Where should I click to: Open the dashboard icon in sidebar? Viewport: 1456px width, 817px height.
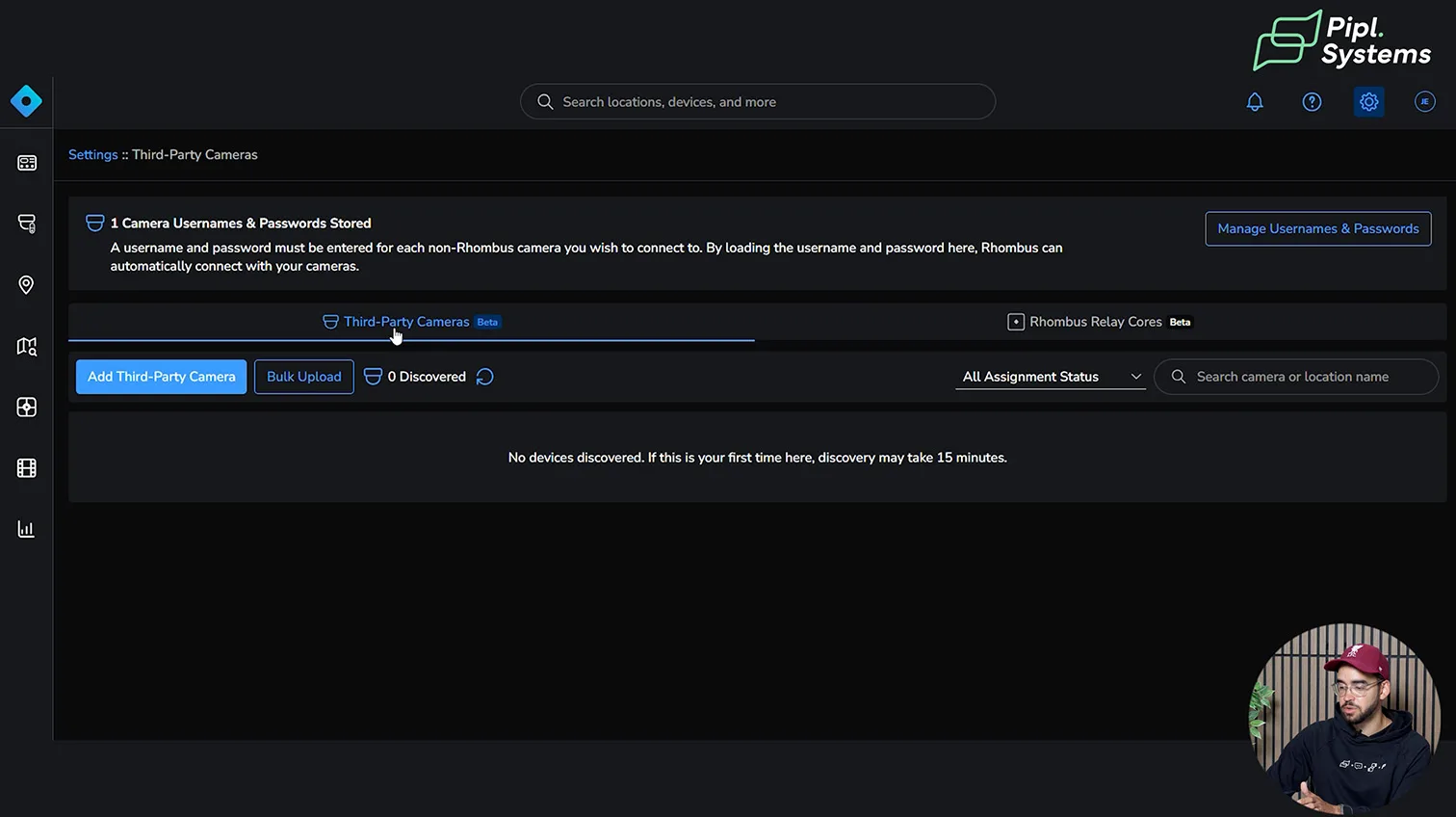click(x=27, y=163)
